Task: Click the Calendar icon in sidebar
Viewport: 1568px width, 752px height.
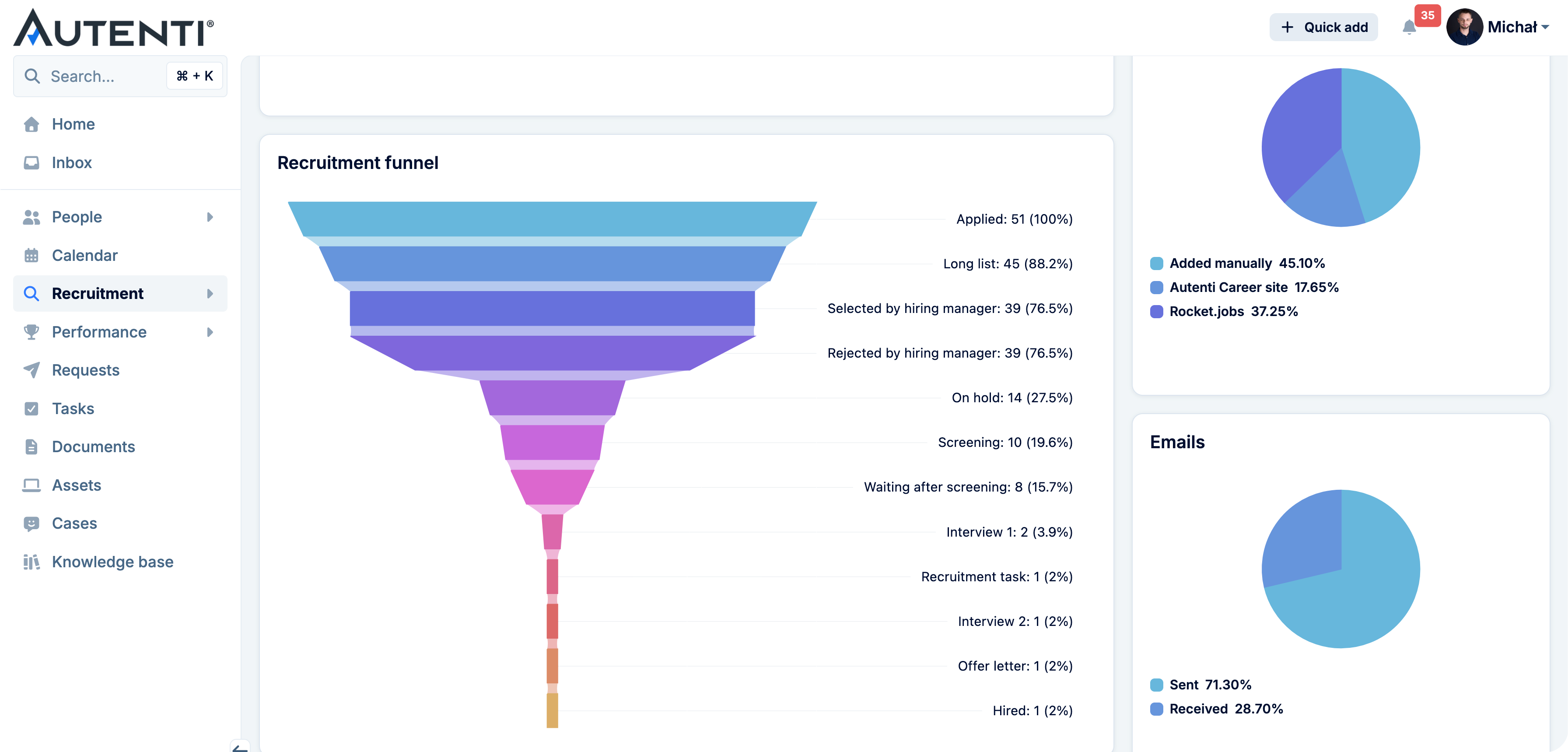Action: tap(31, 255)
